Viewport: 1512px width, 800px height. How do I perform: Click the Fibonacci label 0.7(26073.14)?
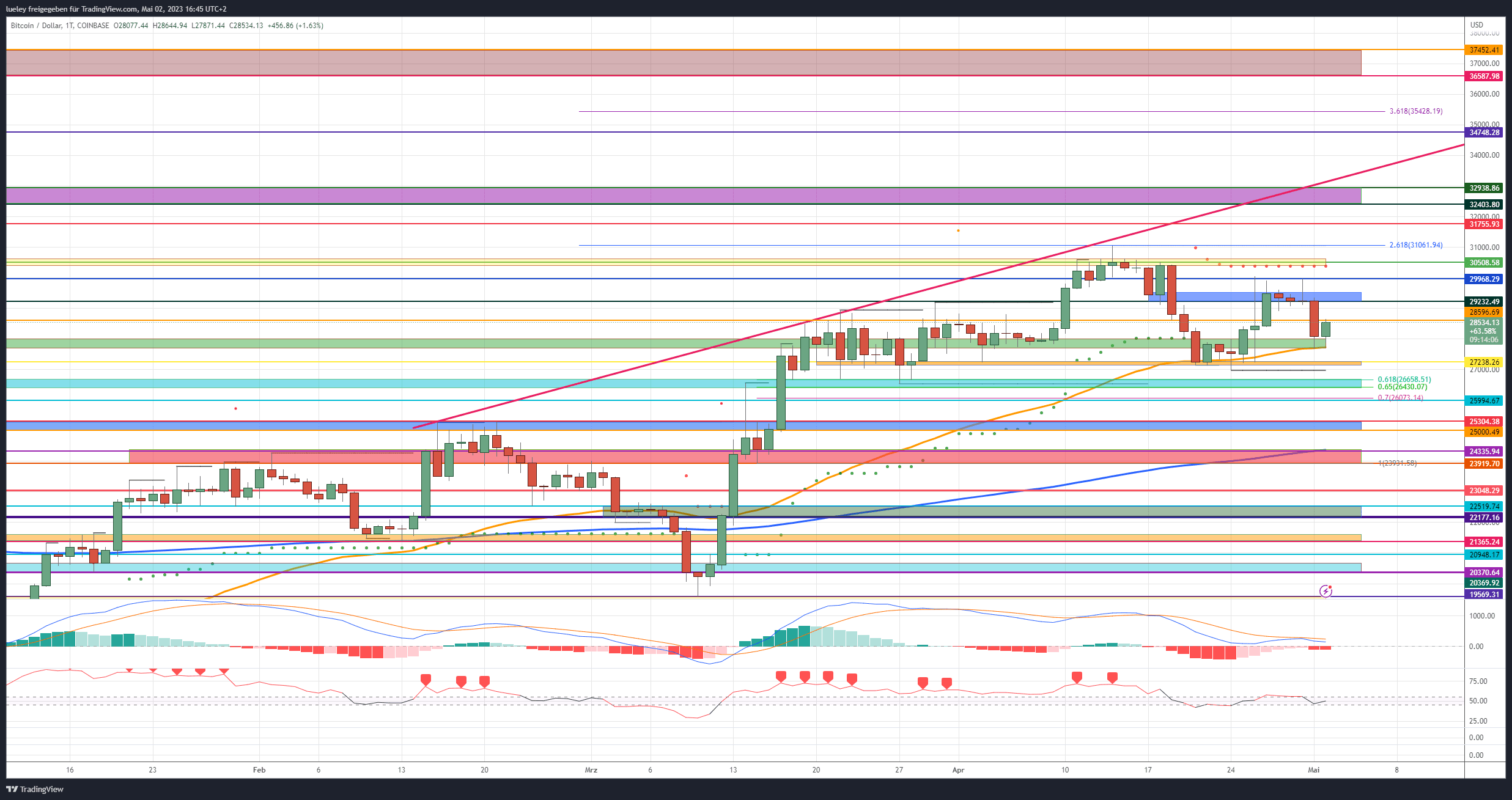1401,398
